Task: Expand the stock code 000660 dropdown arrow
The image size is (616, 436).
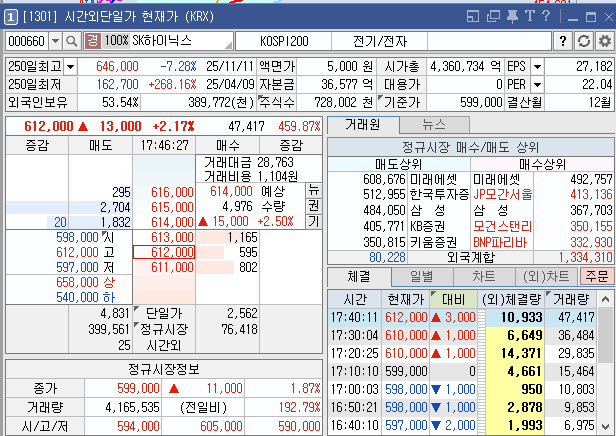Action: pyautogui.click(x=54, y=41)
